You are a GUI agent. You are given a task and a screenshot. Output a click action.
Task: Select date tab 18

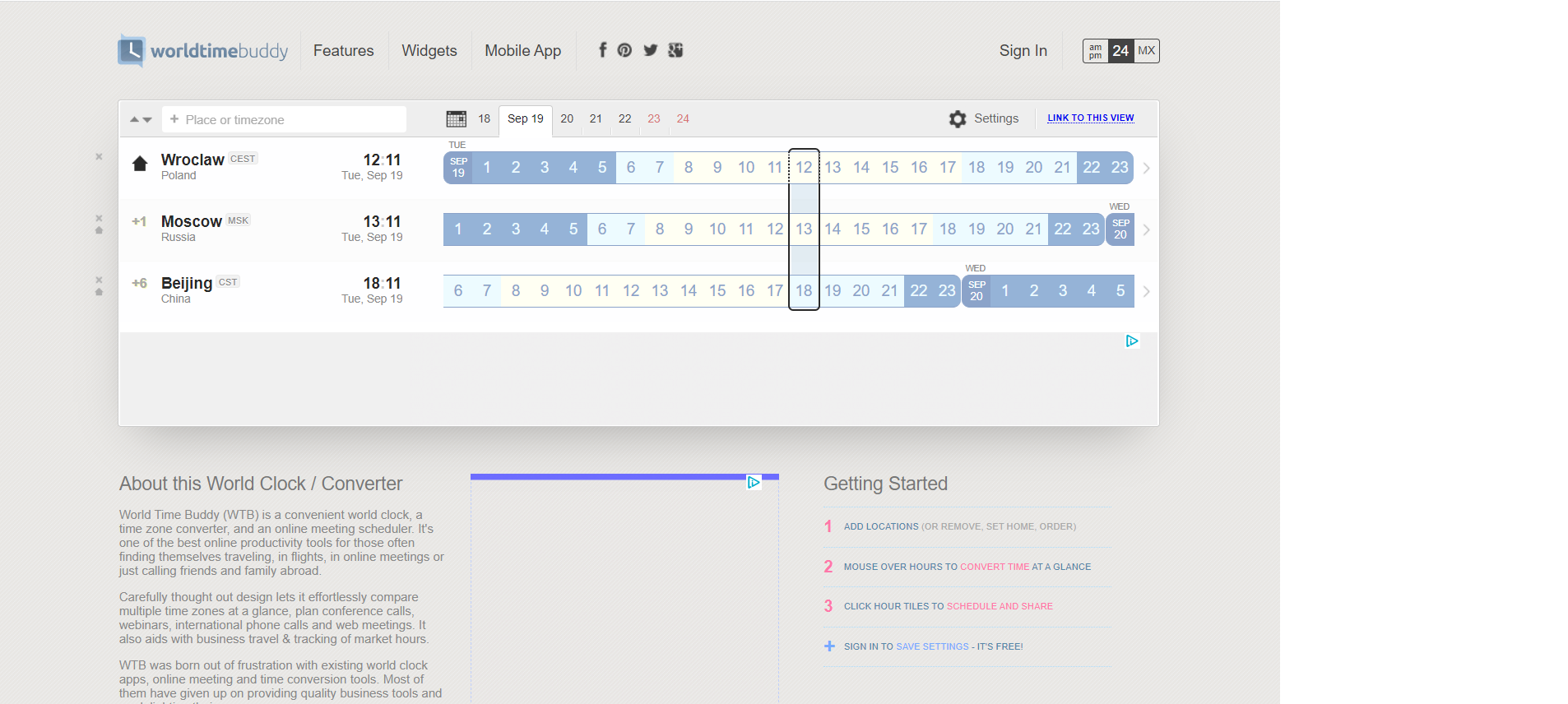click(x=485, y=118)
